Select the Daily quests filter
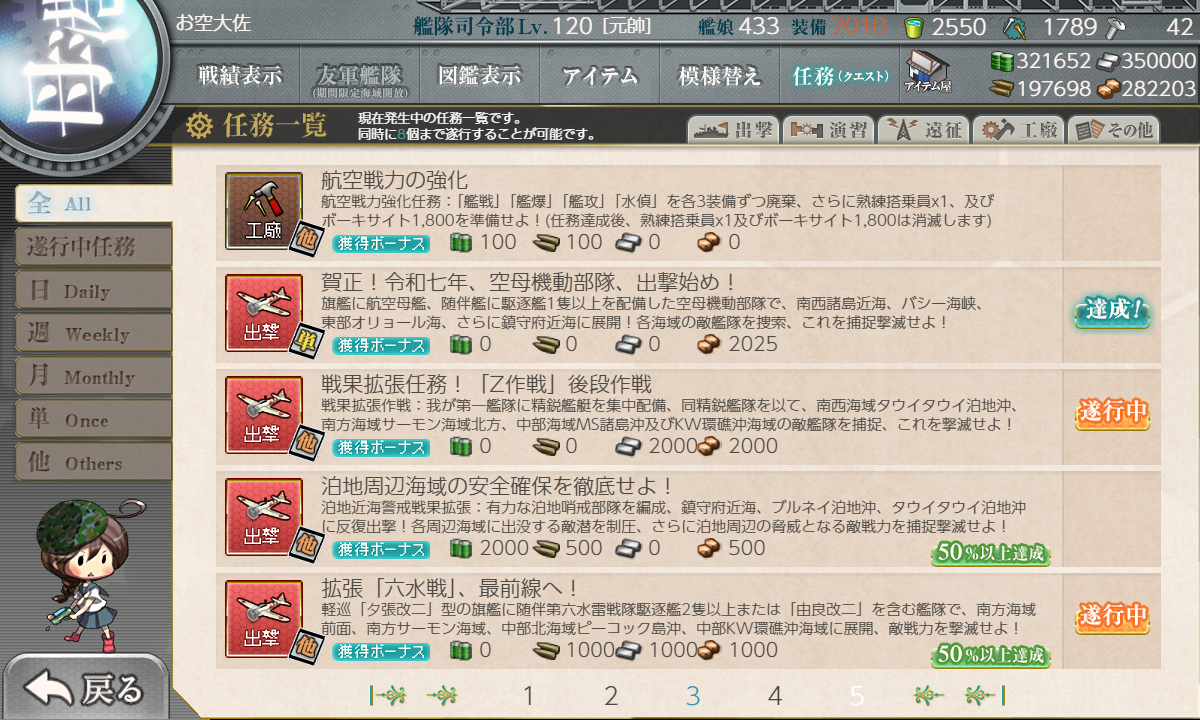The height and width of the screenshot is (720, 1200). click(x=93, y=291)
